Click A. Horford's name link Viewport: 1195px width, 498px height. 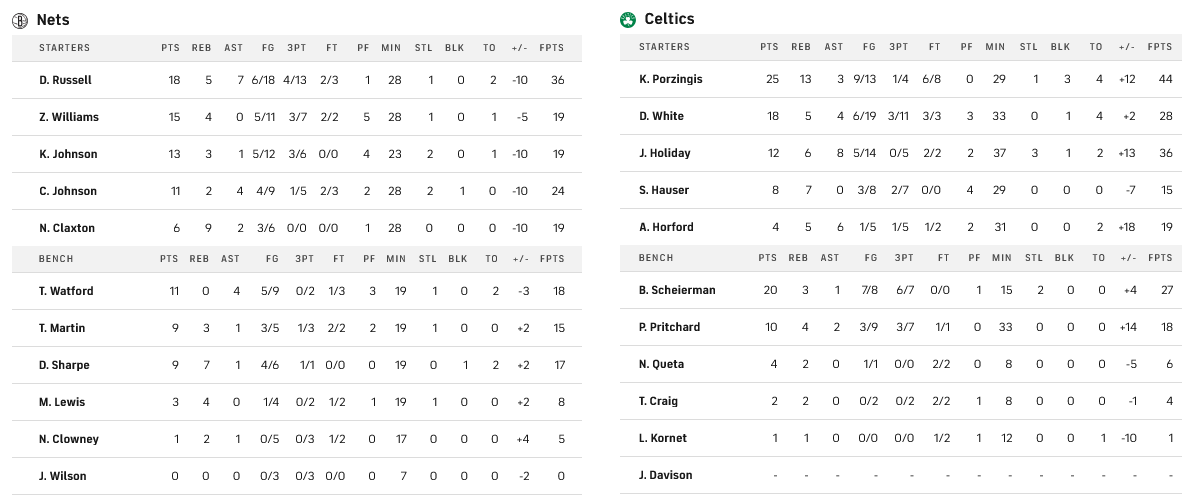pyautogui.click(x=664, y=227)
